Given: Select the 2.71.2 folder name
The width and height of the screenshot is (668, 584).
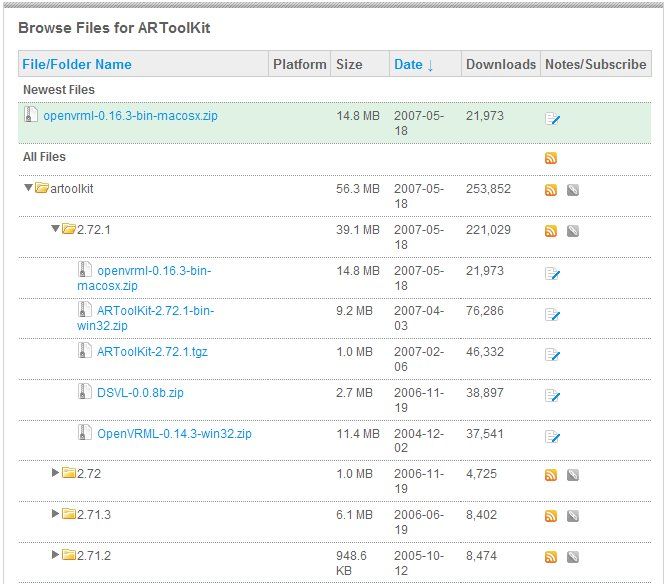Looking at the screenshot, I should point(94,556).
